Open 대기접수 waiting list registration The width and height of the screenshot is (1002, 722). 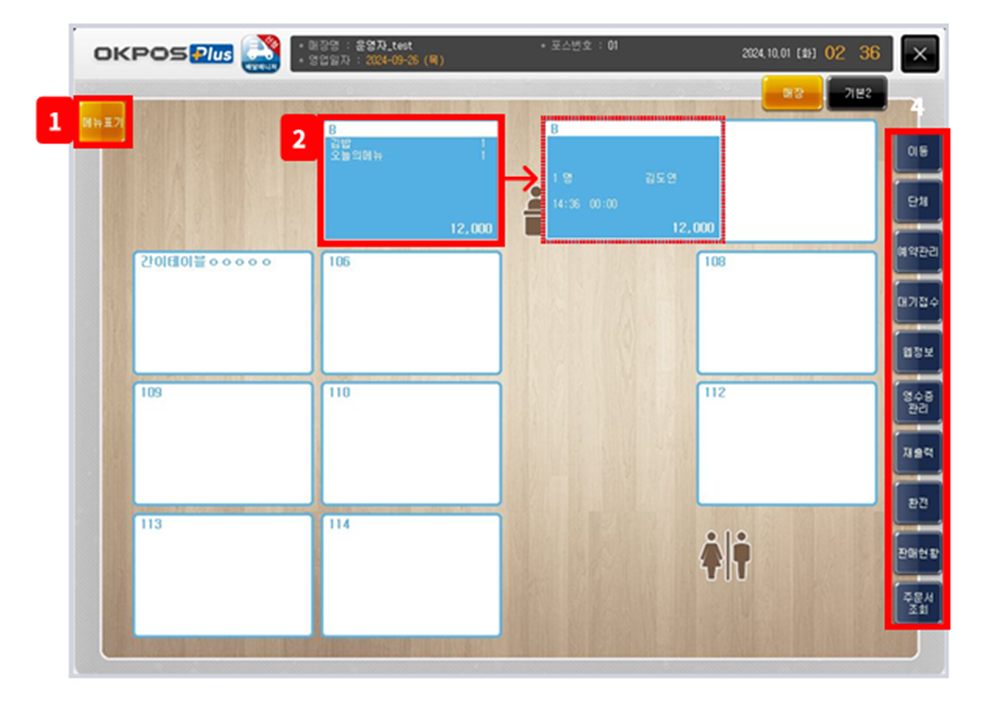tap(917, 302)
